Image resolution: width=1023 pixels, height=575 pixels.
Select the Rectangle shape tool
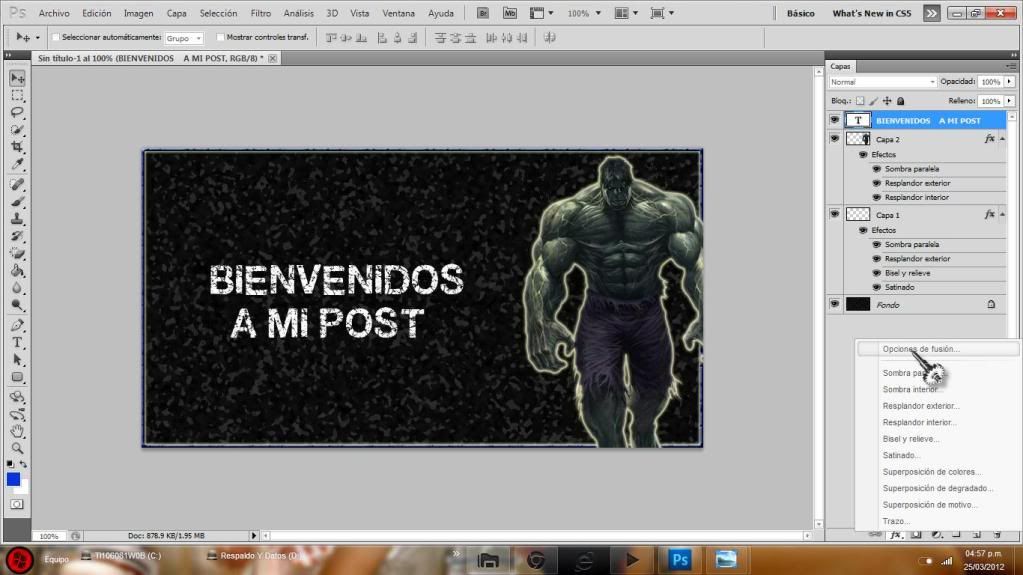pos(18,377)
